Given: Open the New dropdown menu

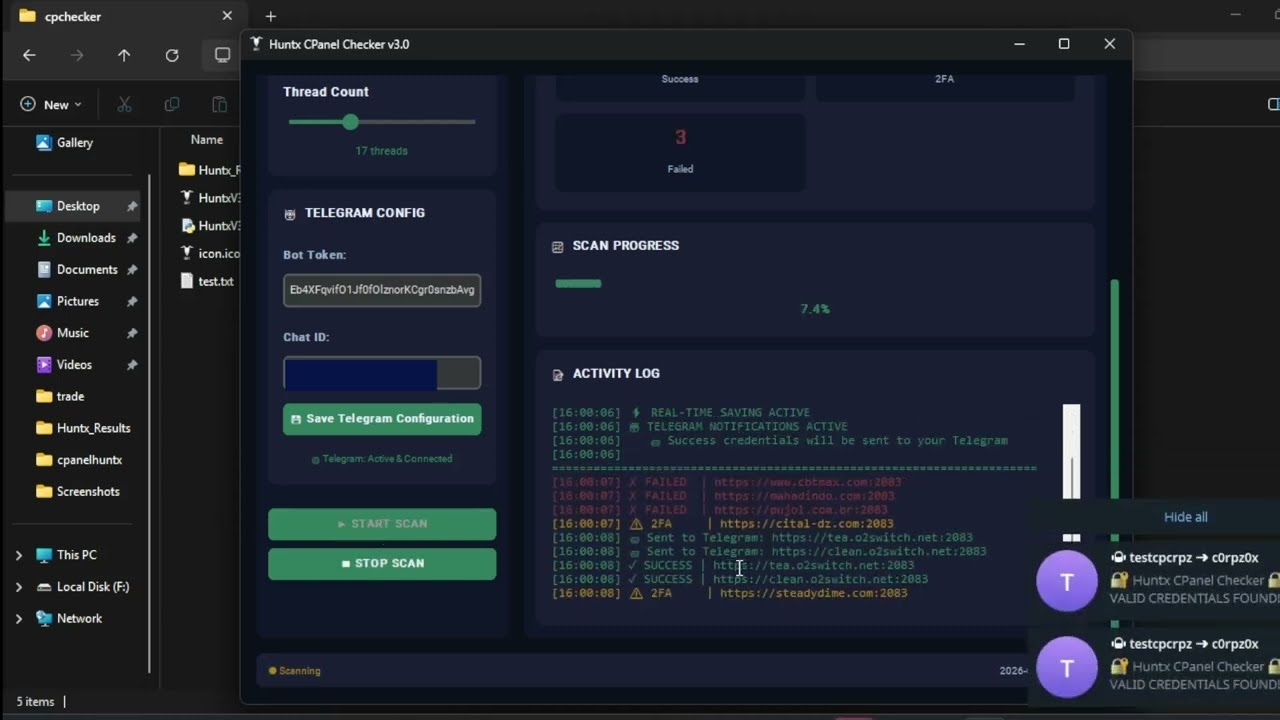Looking at the screenshot, I should pyautogui.click(x=52, y=104).
